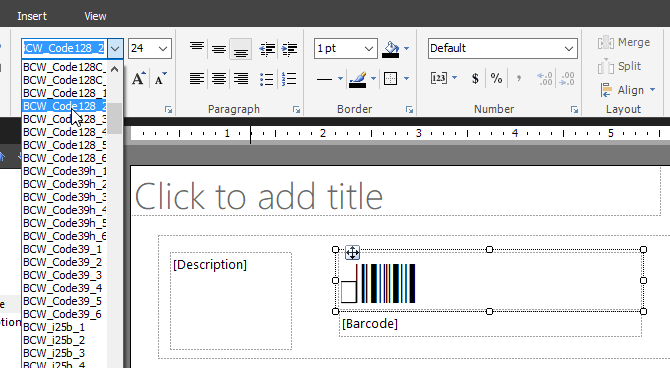The width and height of the screenshot is (670, 368).
Task: Select BCW_Code128_3 in the font list
Action: 64,119
